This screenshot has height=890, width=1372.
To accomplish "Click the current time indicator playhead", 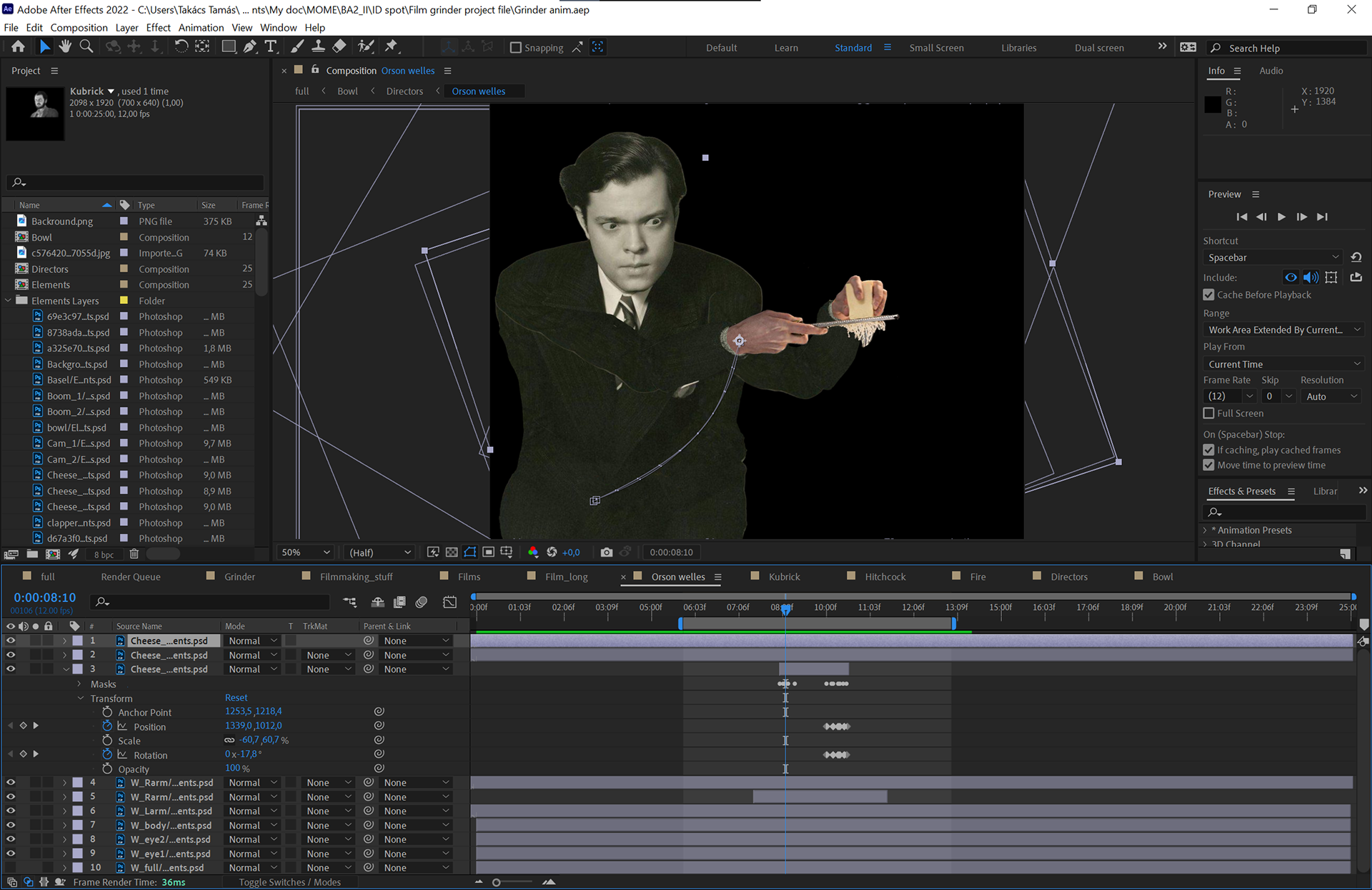I will [x=785, y=608].
